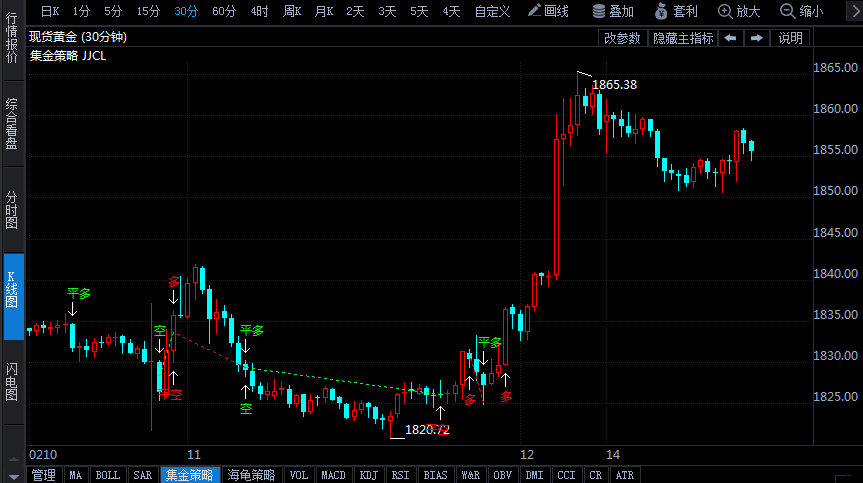
Task: Open the 行情报价 sidebar panel
Action: 12,37
